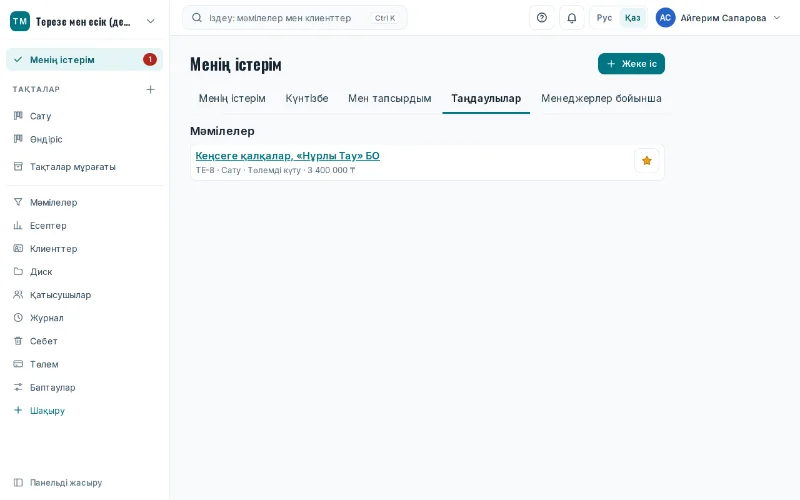Image resolution: width=800 pixels, height=500 pixels.
Task: Unstar the «Нұрлы Тау» deal favorite
Action: (646, 161)
